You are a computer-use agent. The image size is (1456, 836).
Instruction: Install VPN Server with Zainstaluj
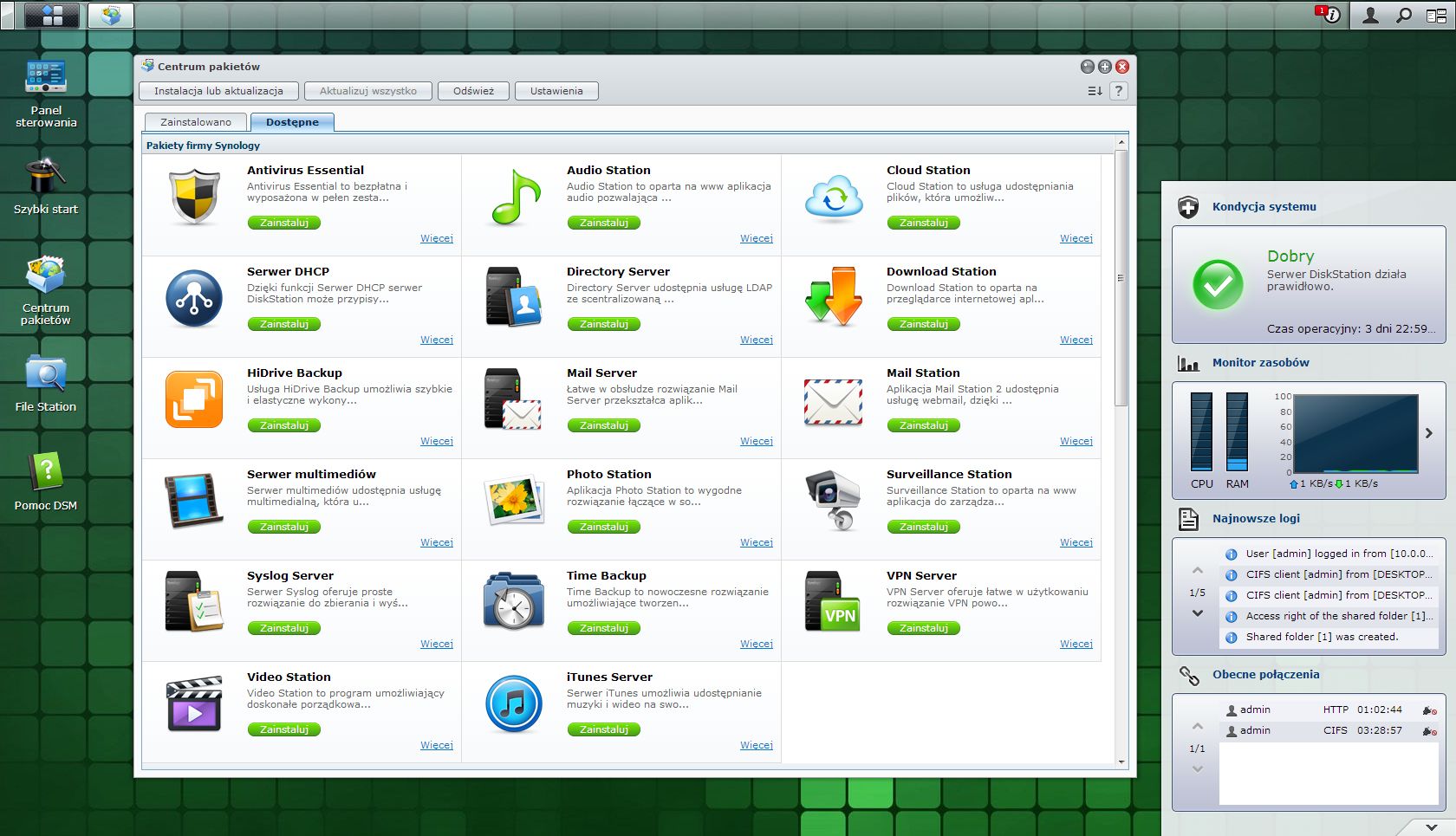point(924,628)
